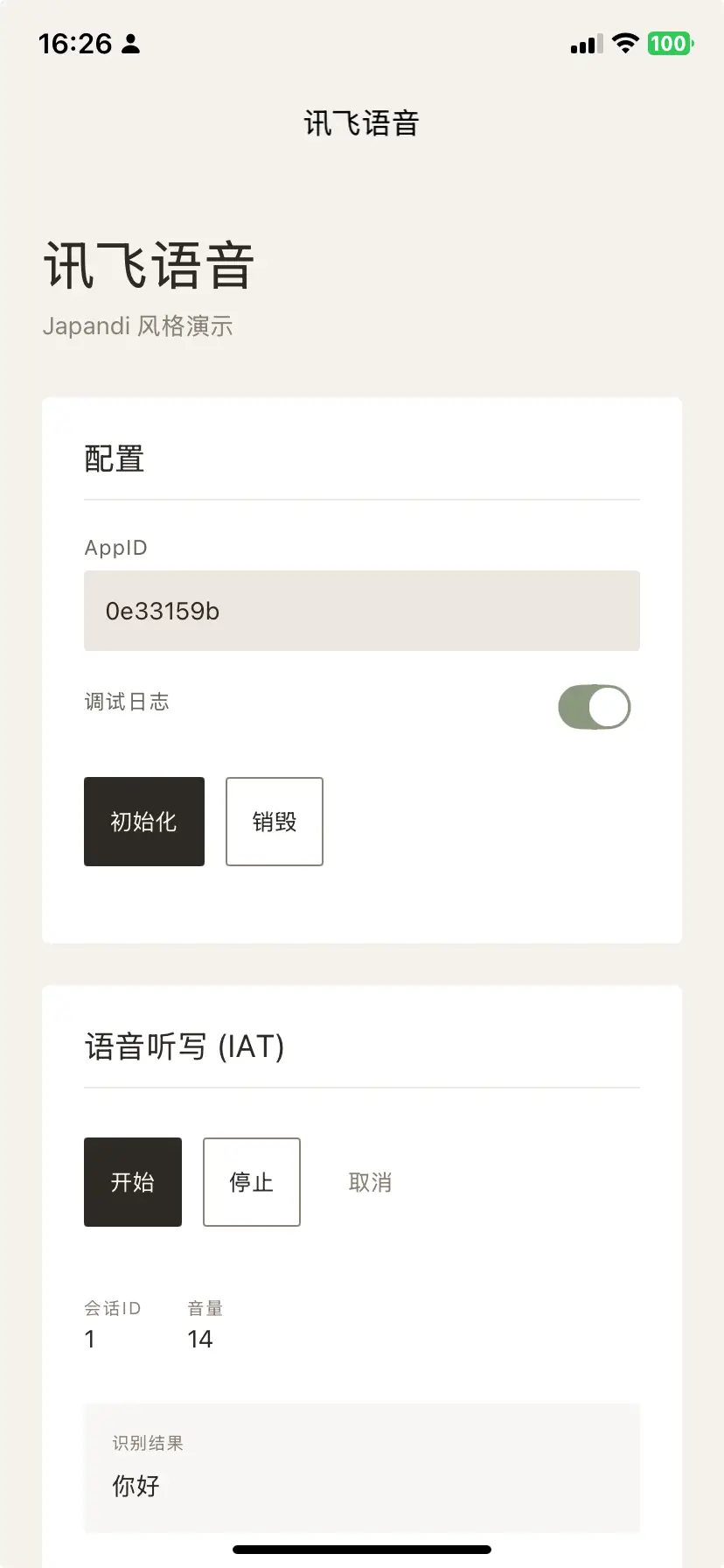Viewport: 724px width, 1568px height.
Task: Toggle the 调试日志 debug log switch
Action: [594, 707]
